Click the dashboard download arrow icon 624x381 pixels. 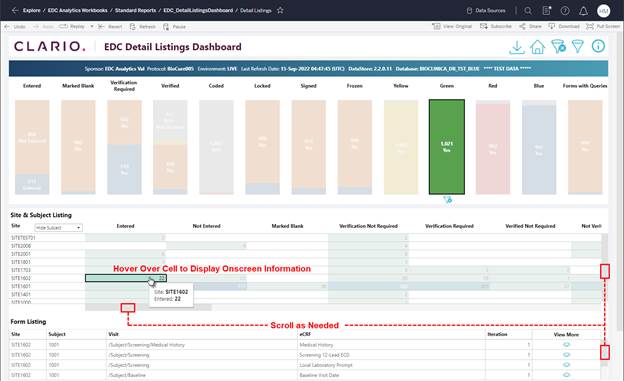click(x=517, y=47)
